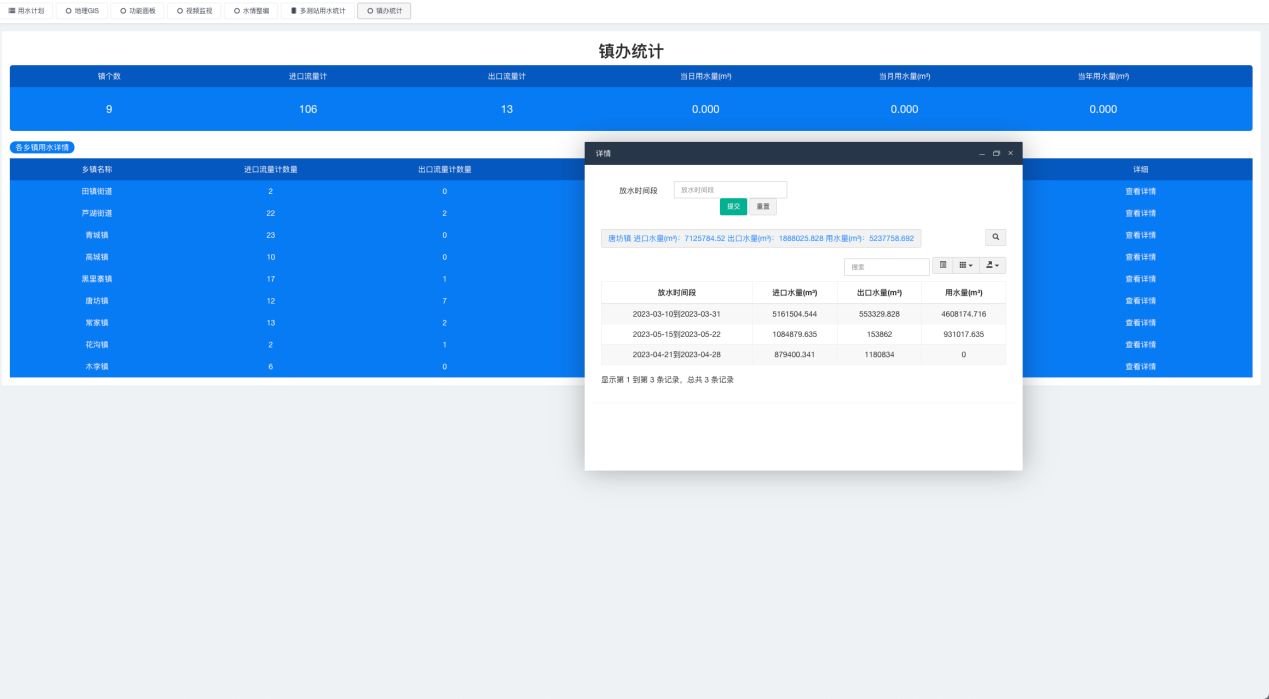Viewport: 1269px width, 699px height.
Task: Select the 功能面板 tab
Action: coord(137,11)
